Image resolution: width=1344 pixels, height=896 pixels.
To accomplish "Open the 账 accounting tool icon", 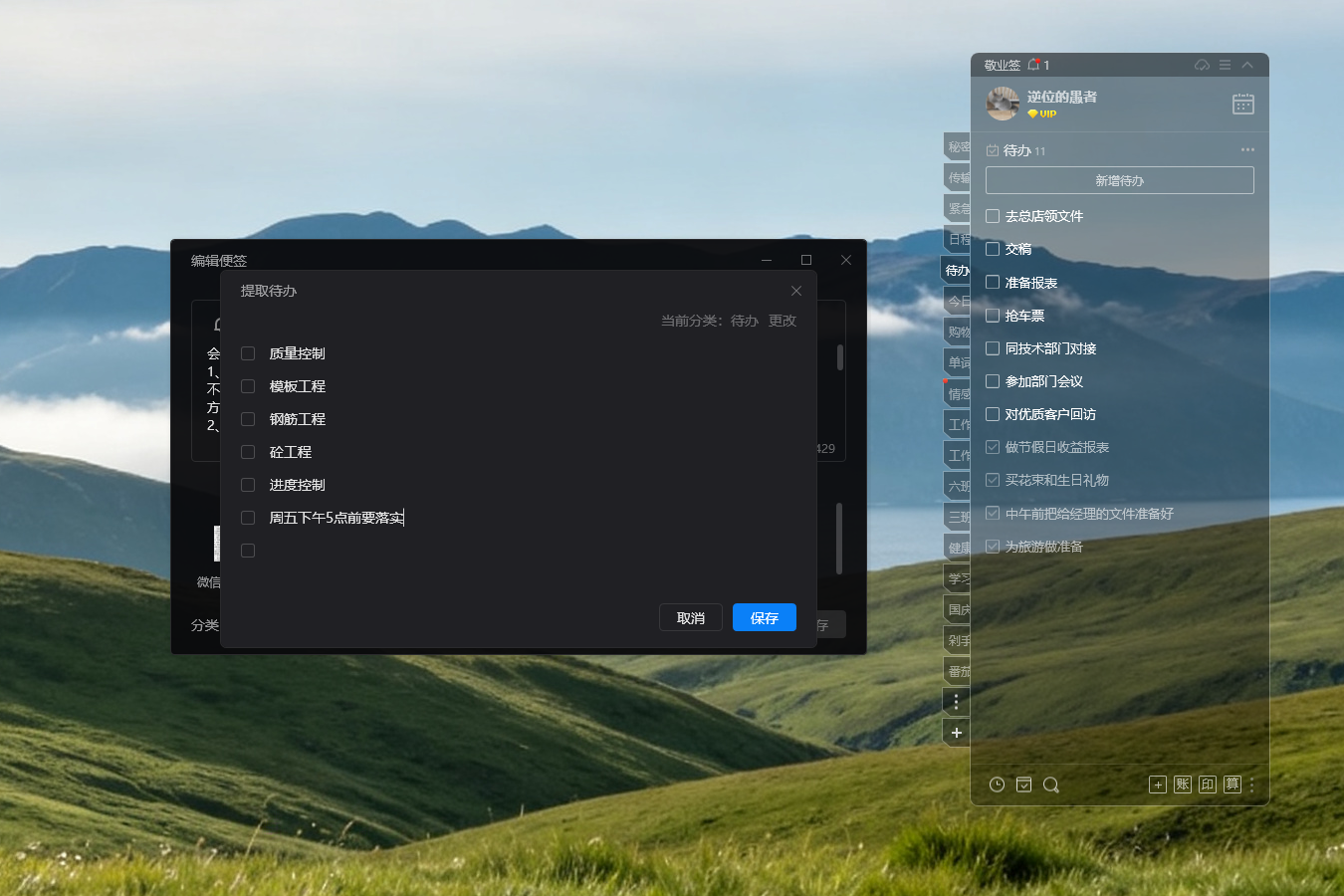I will click(1183, 784).
